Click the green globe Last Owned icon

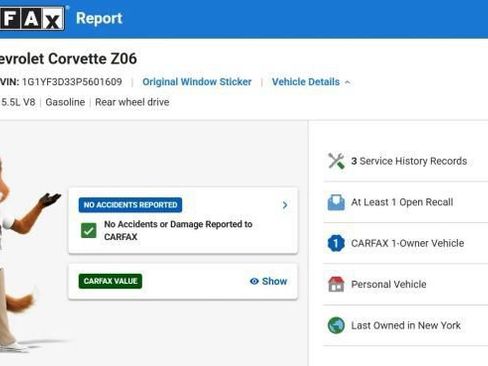pyautogui.click(x=336, y=325)
